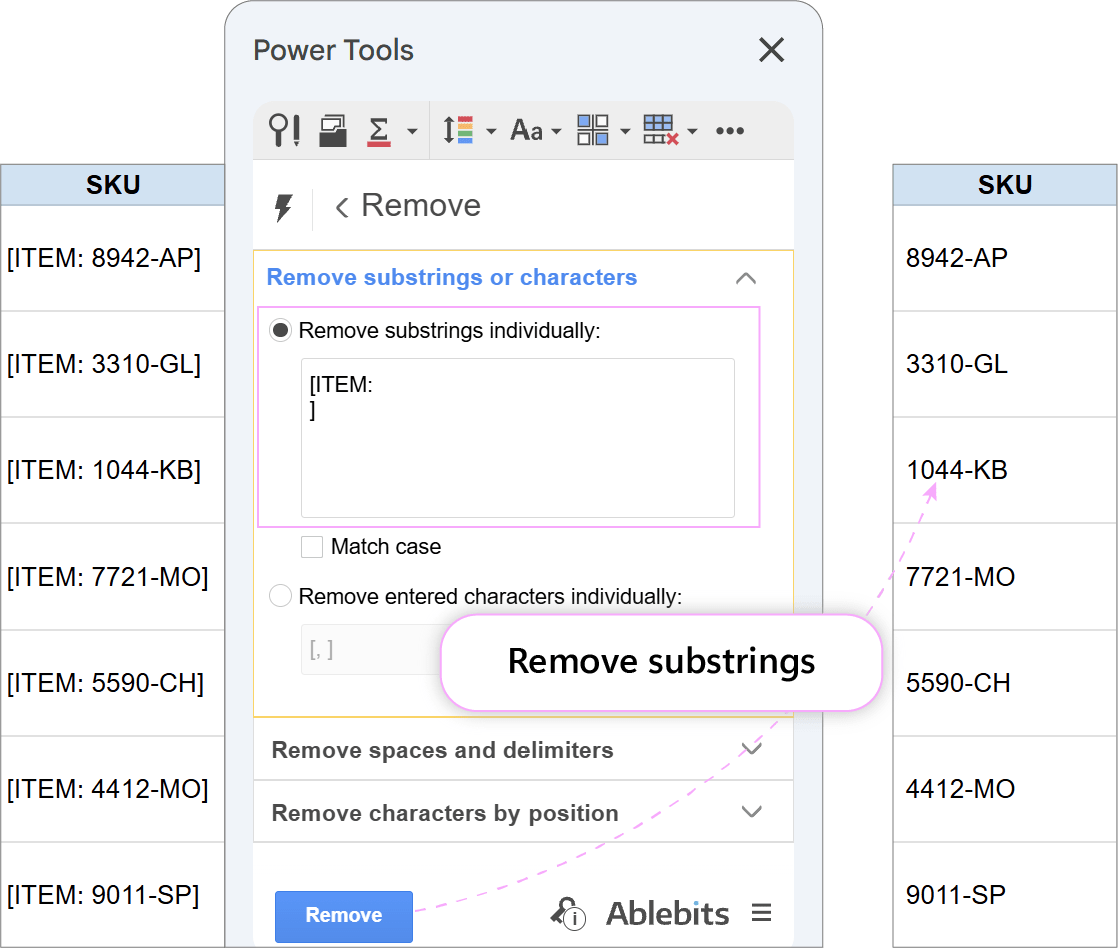
Task: Click the Aa Text tools icon
Action: (x=526, y=130)
